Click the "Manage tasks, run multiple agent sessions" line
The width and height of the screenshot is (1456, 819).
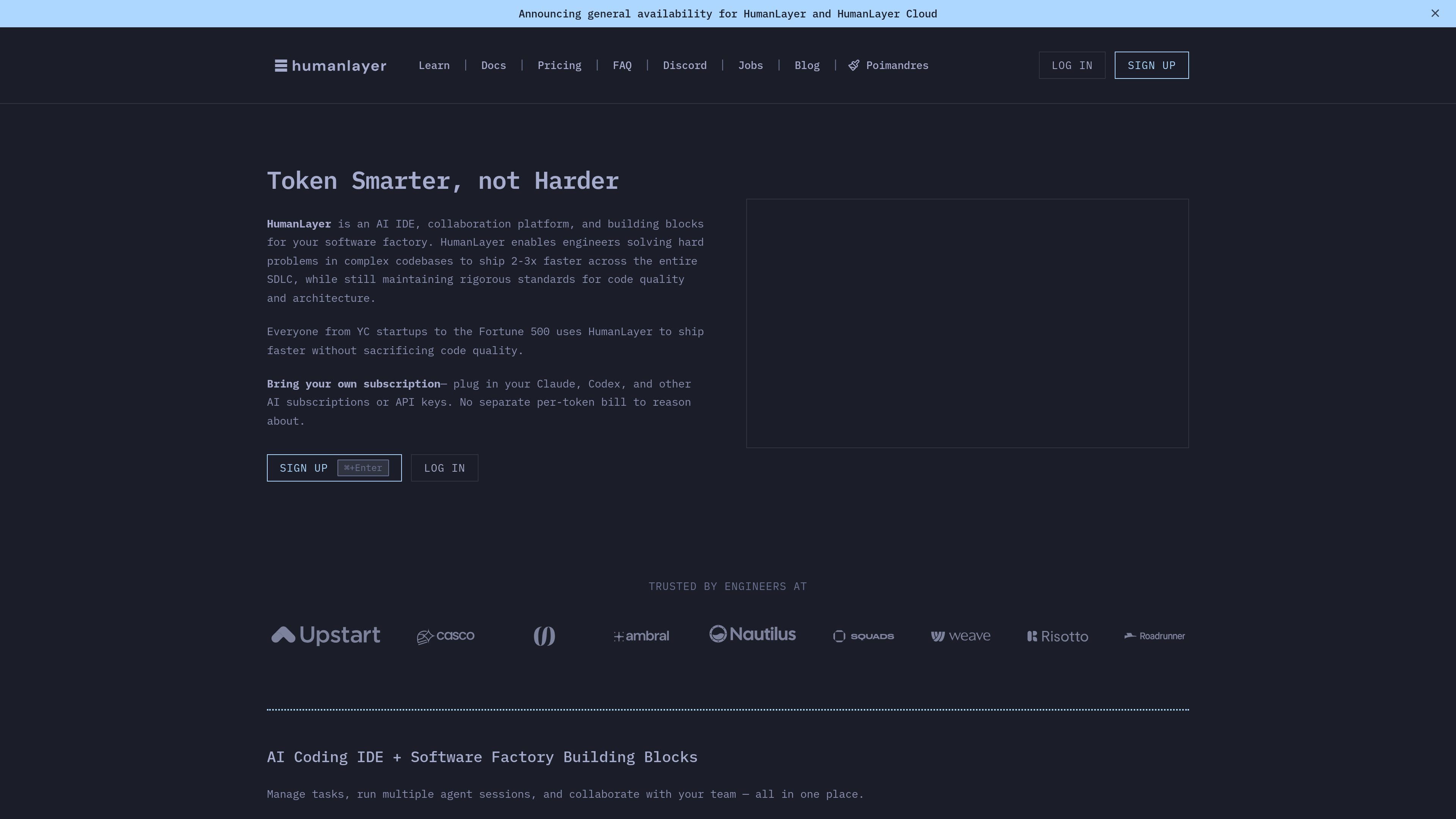tap(565, 794)
